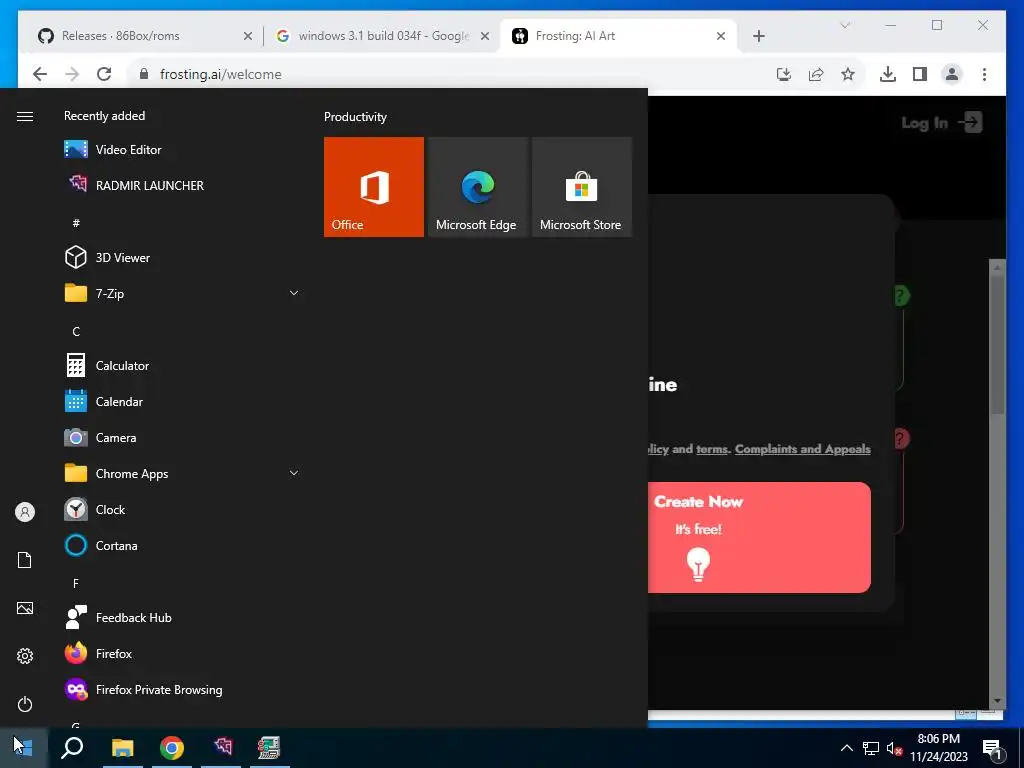Click the muted volume tray icon
The height and width of the screenshot is (768, 1024).
pos(894,748)
